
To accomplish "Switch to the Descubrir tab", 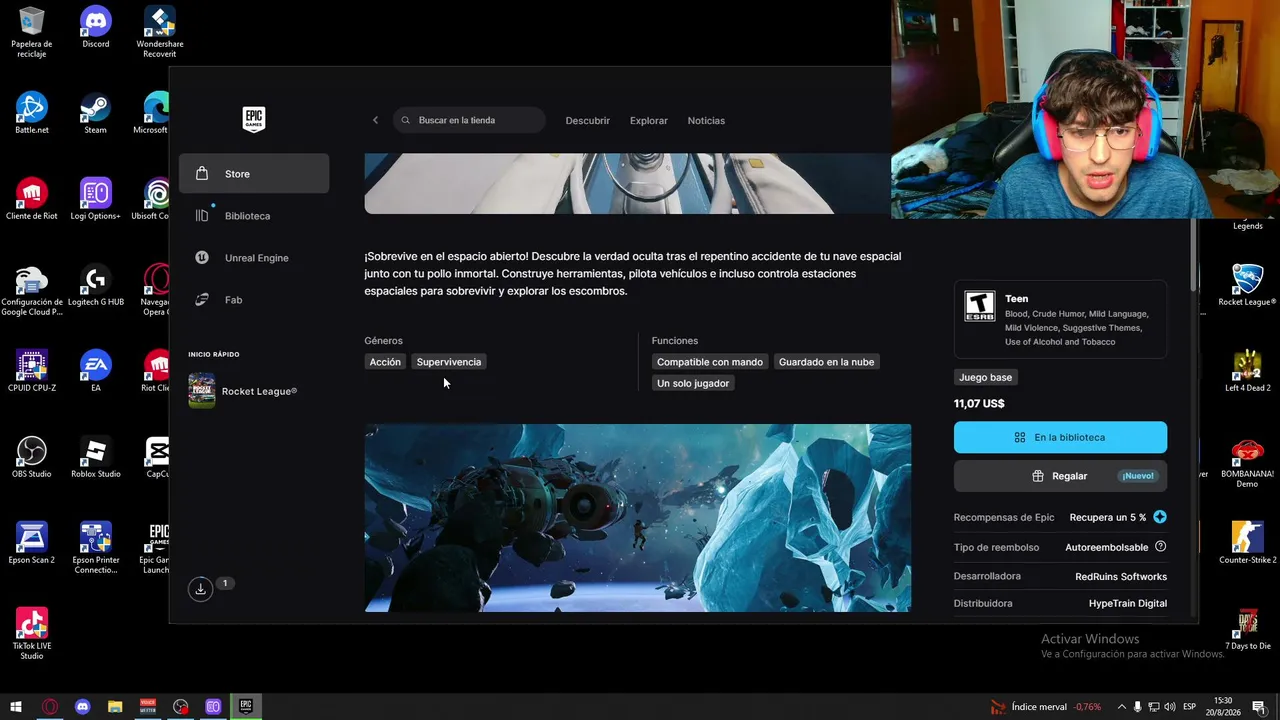I will [x=588, y=120].
